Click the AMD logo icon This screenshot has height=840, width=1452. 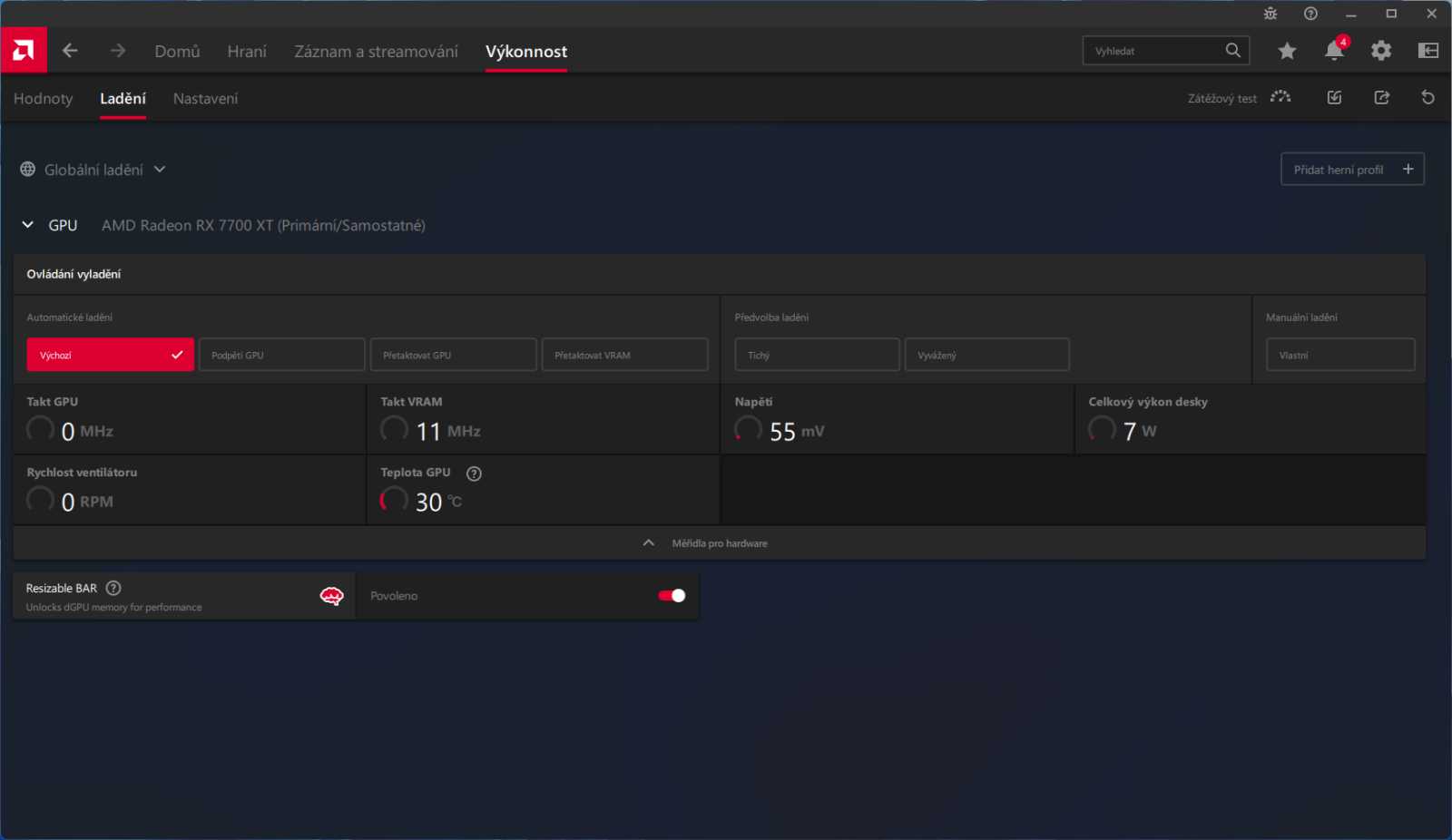pyautogui.click(x=24, y=50)
